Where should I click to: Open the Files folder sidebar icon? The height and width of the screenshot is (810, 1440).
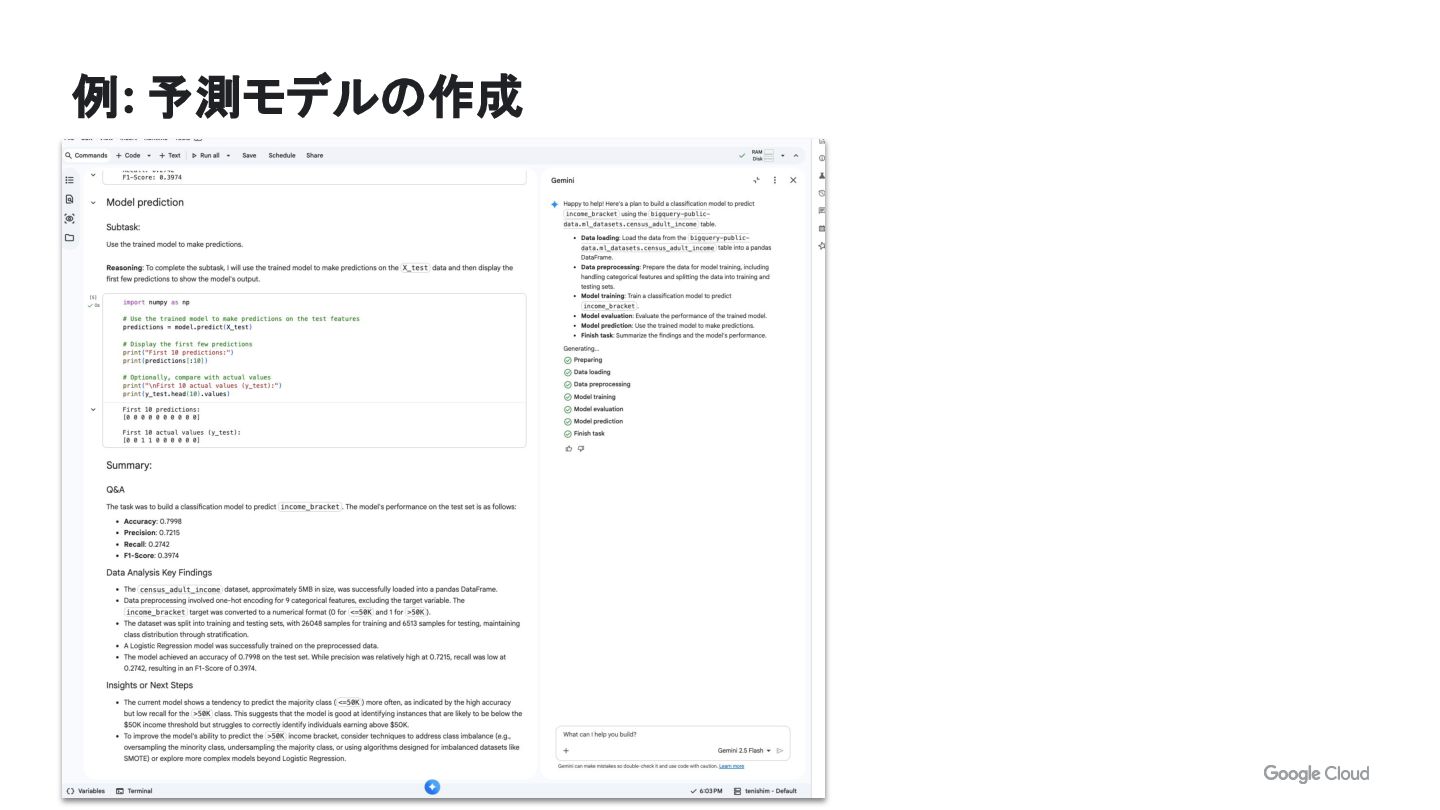[69, 238]
